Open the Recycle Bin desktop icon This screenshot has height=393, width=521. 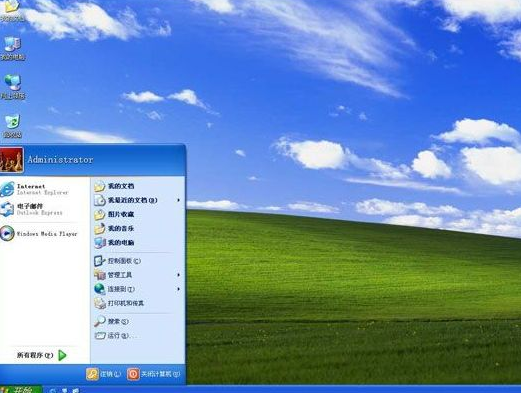pyautogui.click(x=13, y=126)
